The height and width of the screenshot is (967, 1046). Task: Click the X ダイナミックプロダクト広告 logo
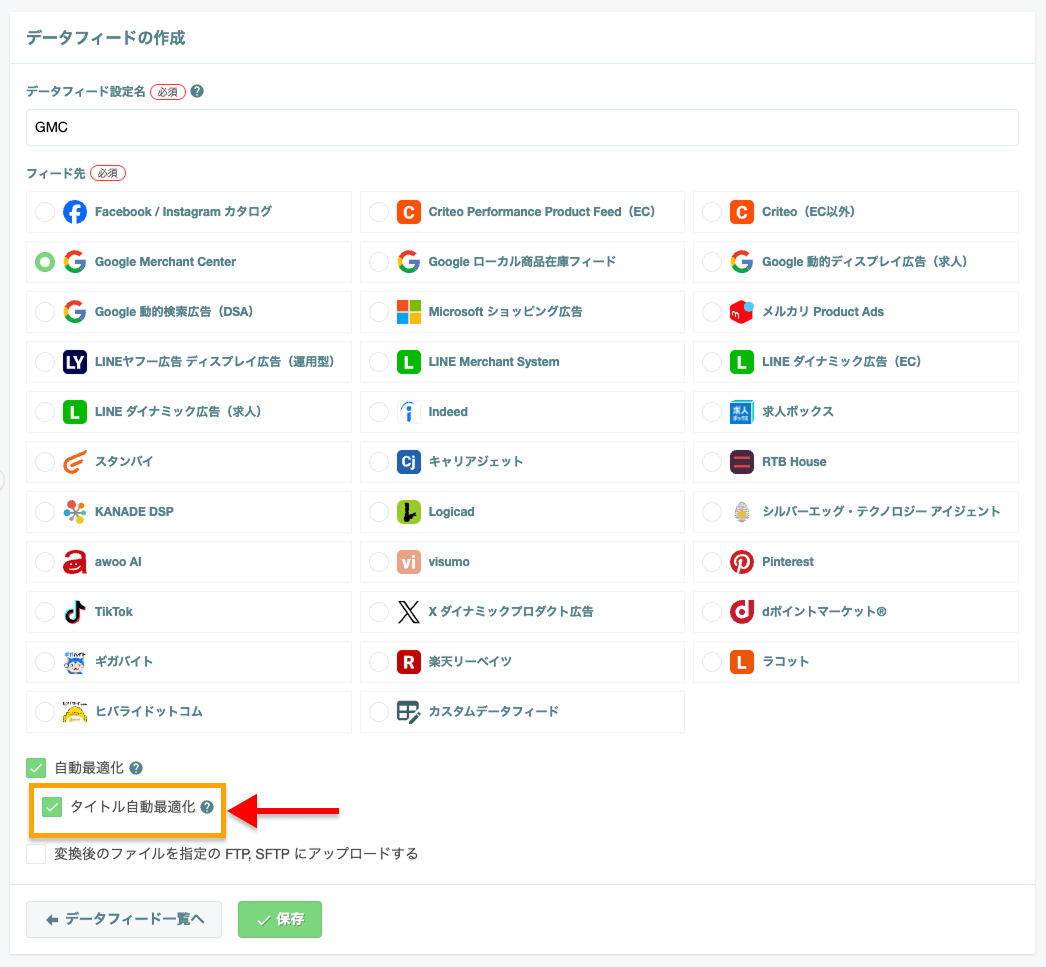[408, 612]
